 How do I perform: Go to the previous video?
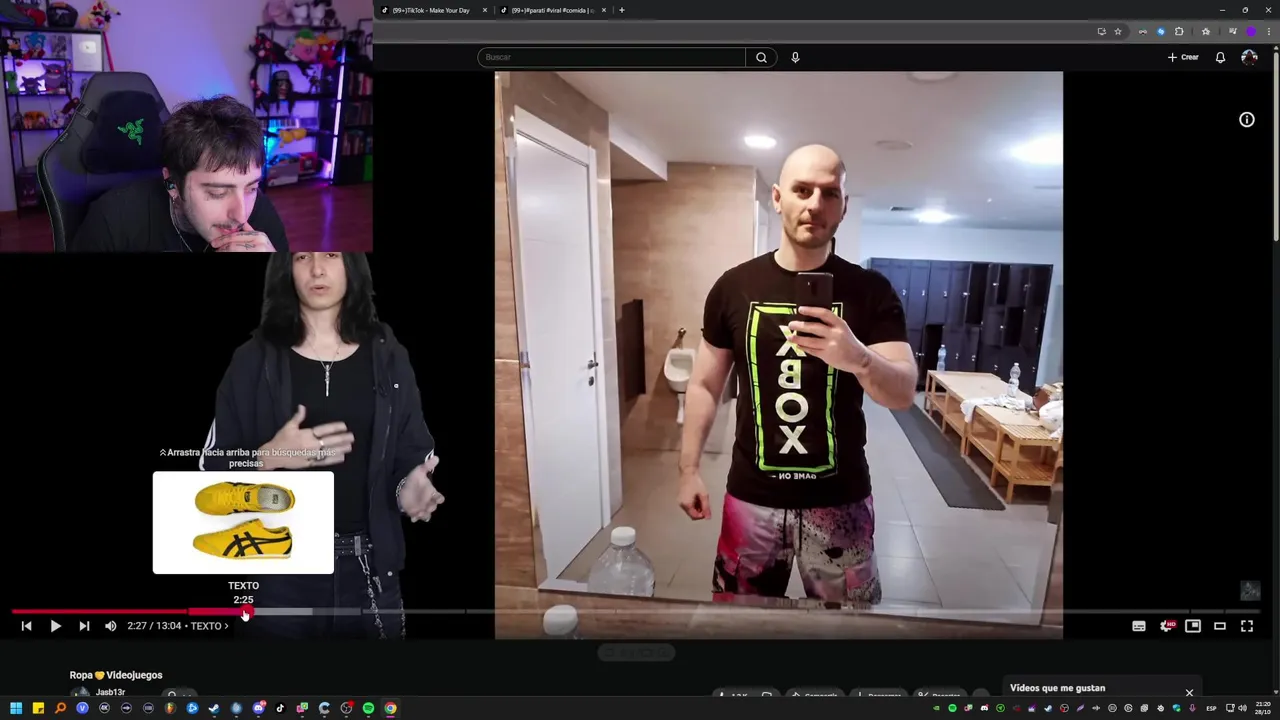pos(27,626)
